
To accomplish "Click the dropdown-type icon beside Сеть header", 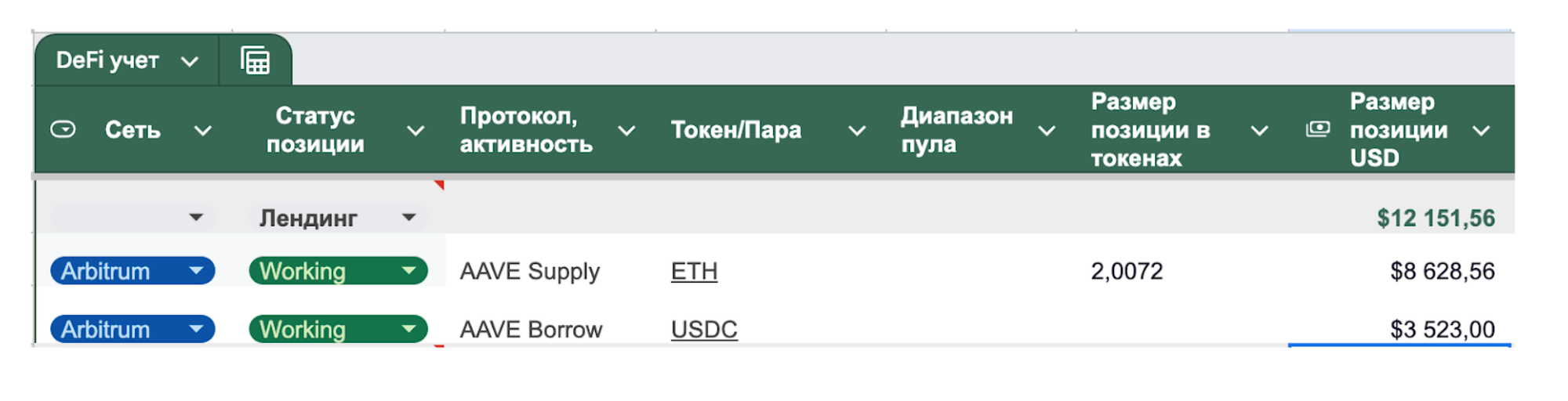I will 63,129.
